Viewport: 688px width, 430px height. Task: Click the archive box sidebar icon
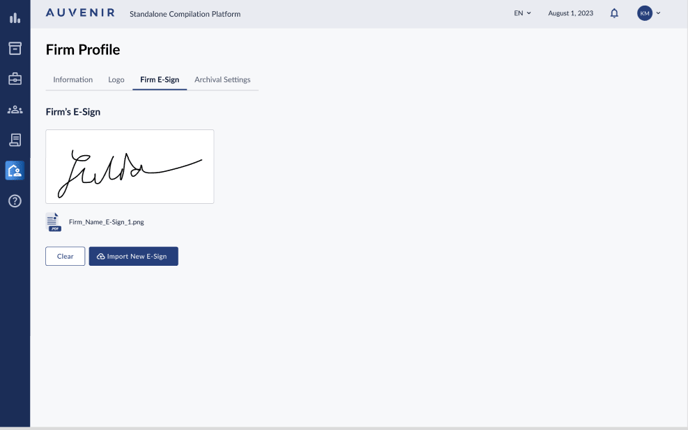tap(15, 48)
